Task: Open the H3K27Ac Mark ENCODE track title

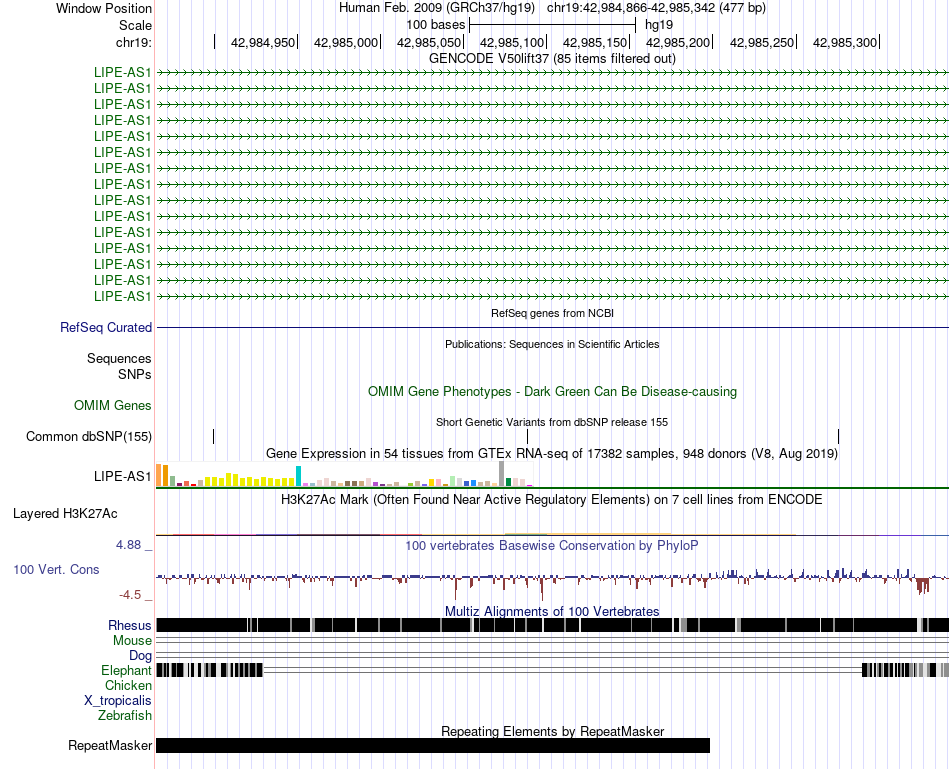Action: tap(552, 499)
